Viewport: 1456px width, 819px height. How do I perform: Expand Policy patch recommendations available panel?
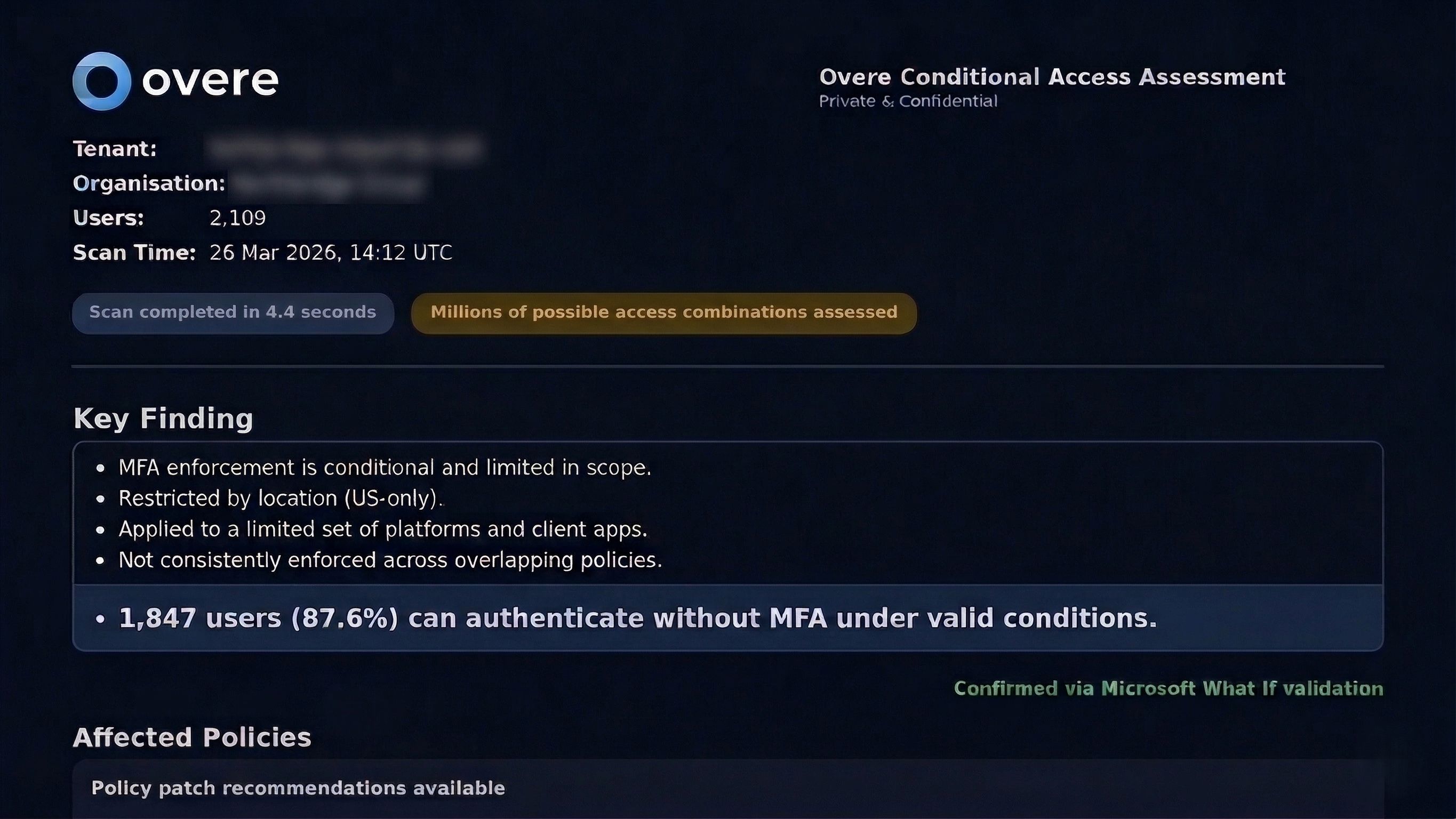[x=298, y=789]
